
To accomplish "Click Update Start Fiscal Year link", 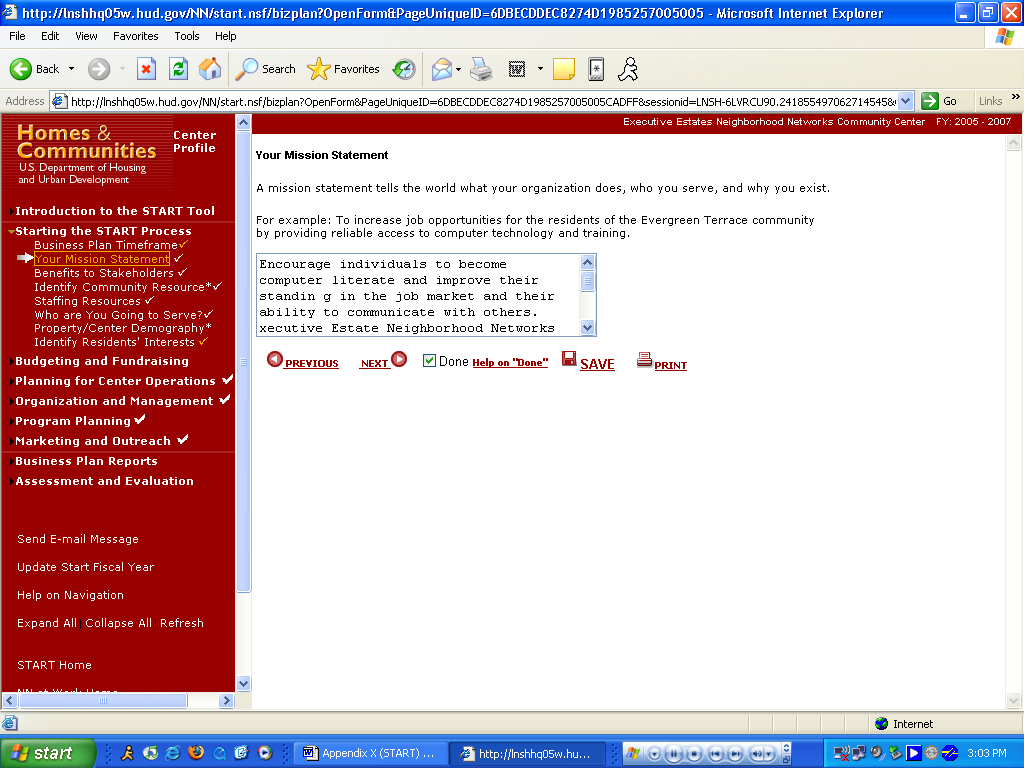I will coord(86,568).
